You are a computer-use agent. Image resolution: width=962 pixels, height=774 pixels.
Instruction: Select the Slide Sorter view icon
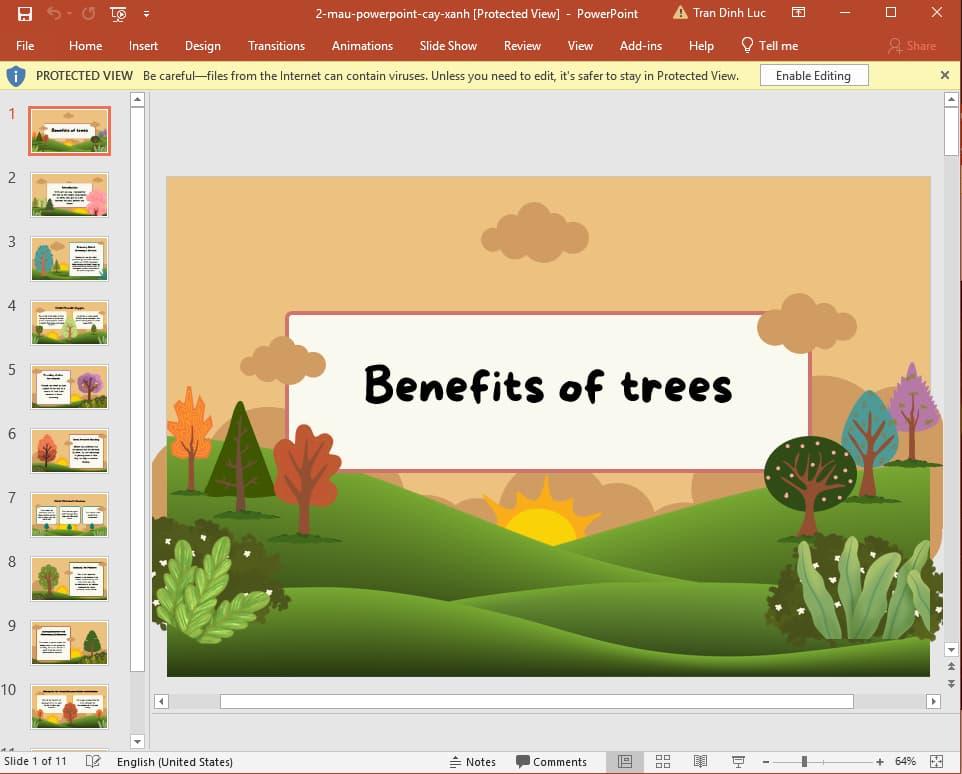tap(663, 761)
